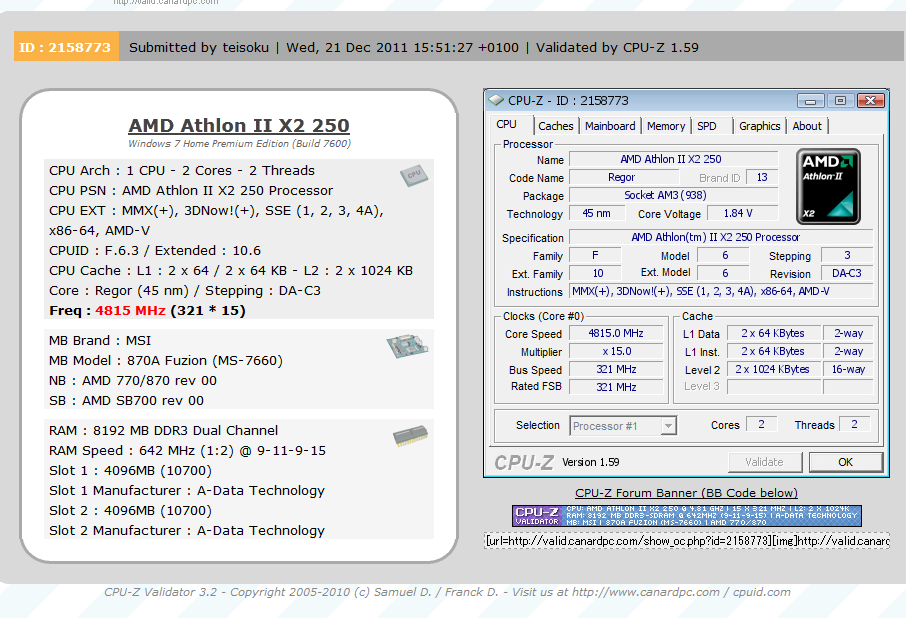
Task: Click the Multiplier value x 15.0
Action: pos(616,351)
